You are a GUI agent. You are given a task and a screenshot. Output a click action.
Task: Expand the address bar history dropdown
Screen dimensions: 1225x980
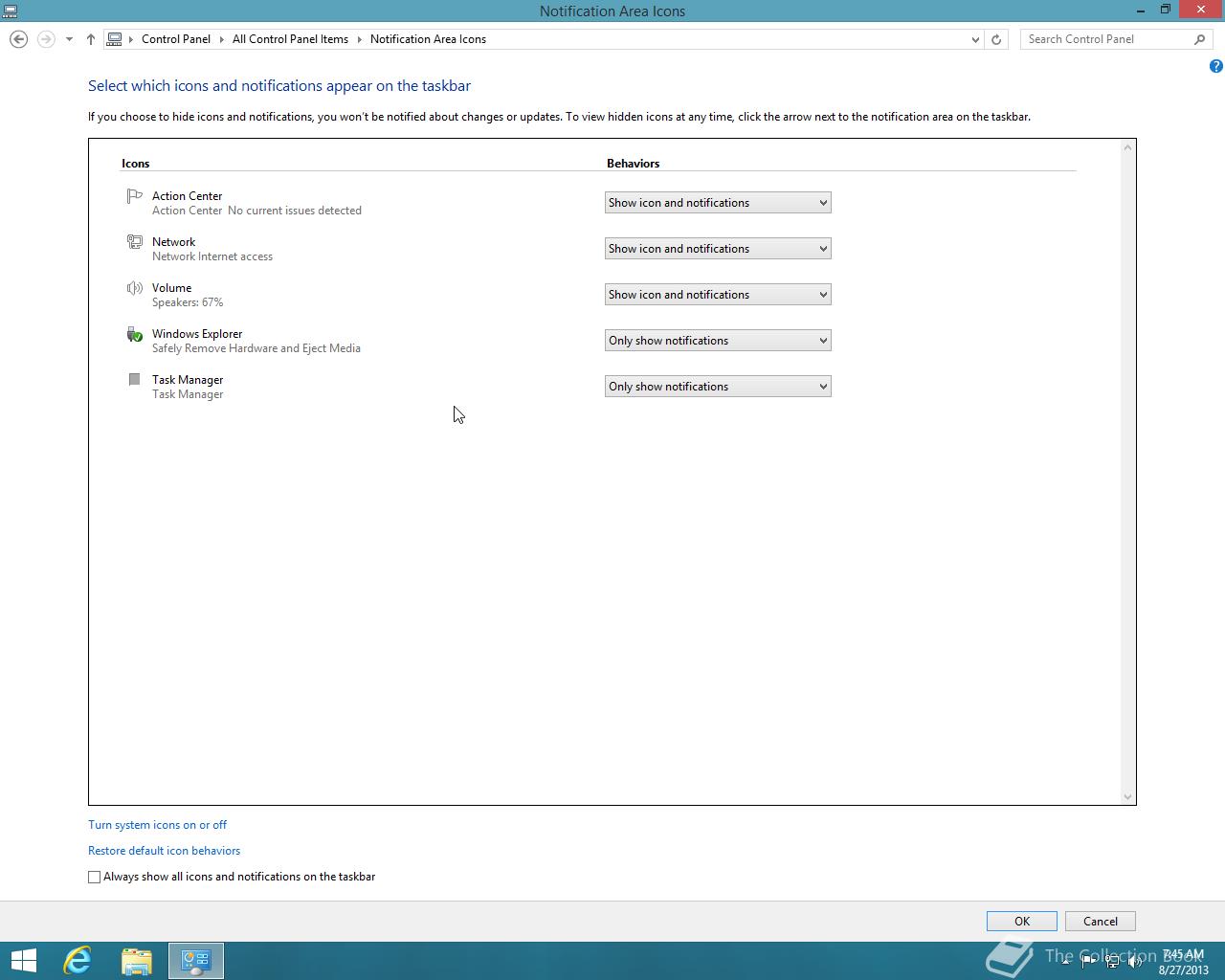tap(975, 39)
